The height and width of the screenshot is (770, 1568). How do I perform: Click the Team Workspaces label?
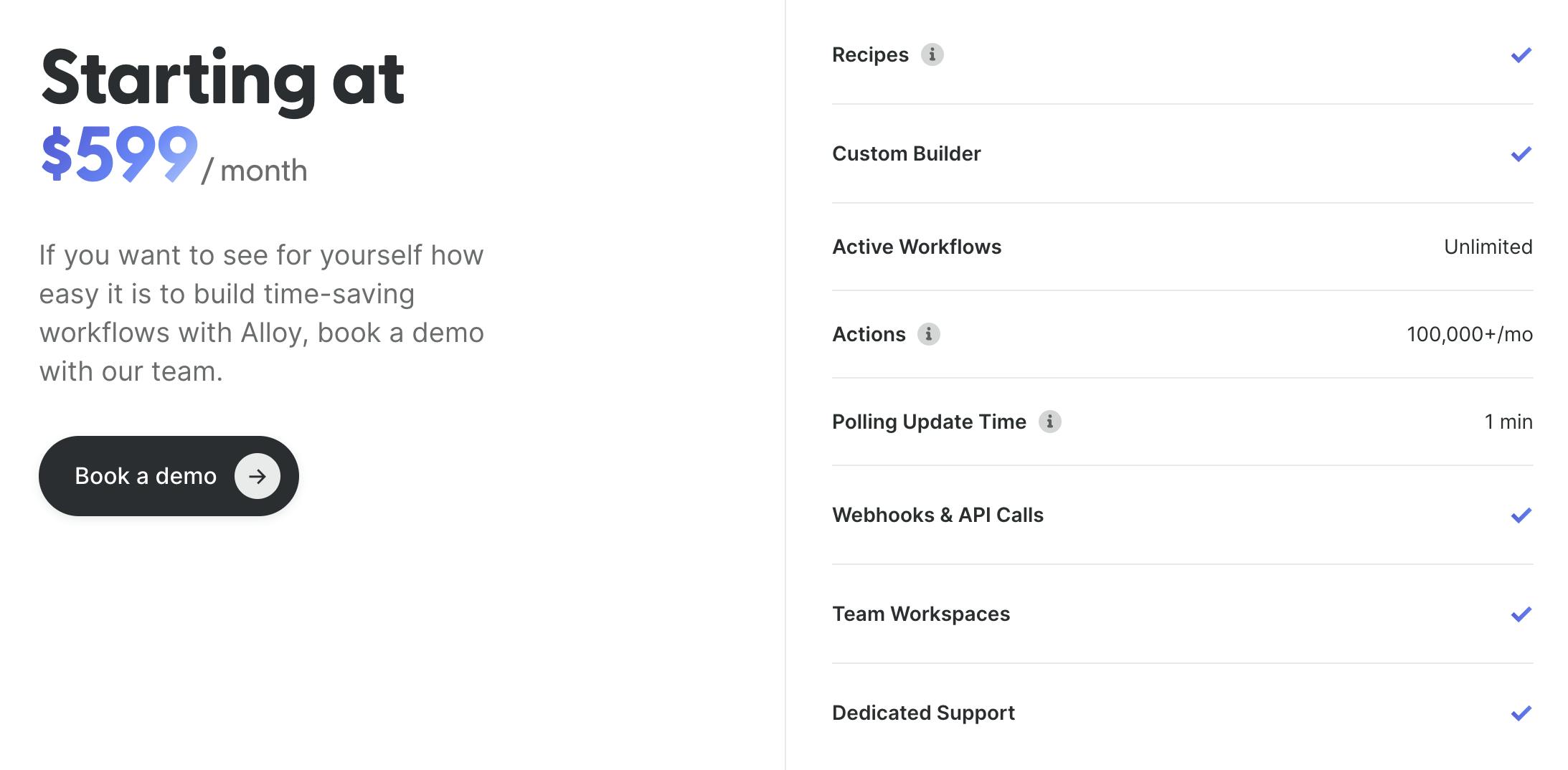pyautogui.click(x=920, y=614)
